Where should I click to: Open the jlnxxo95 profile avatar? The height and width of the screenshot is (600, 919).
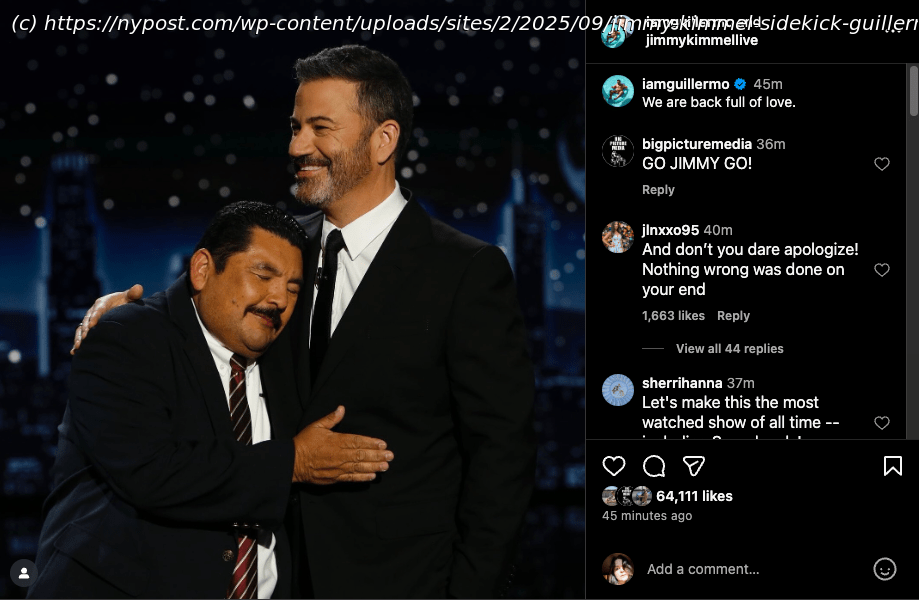click(x=618, y=237)
